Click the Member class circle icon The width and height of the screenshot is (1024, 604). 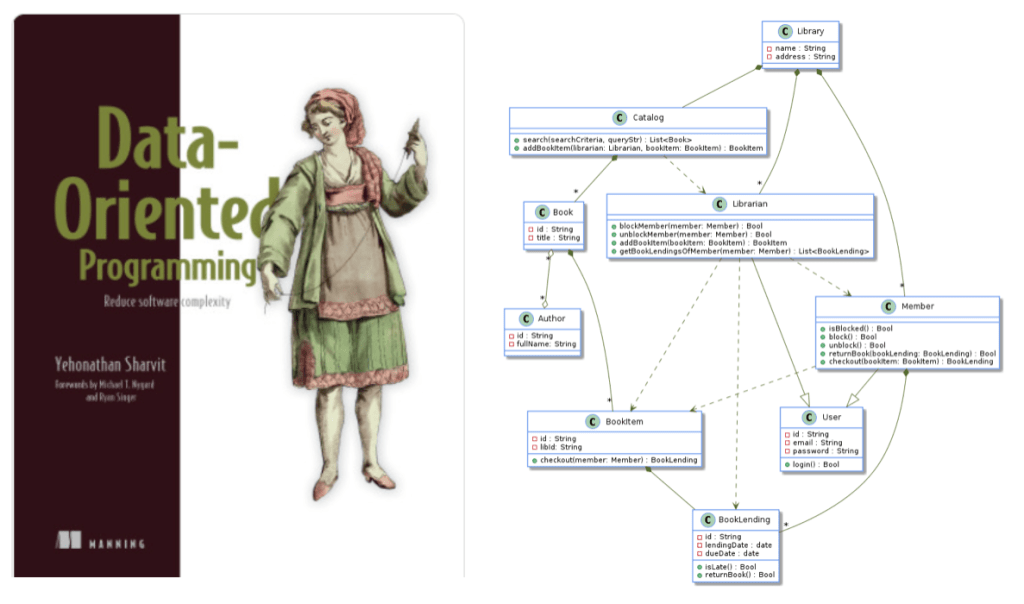[889, 306]
